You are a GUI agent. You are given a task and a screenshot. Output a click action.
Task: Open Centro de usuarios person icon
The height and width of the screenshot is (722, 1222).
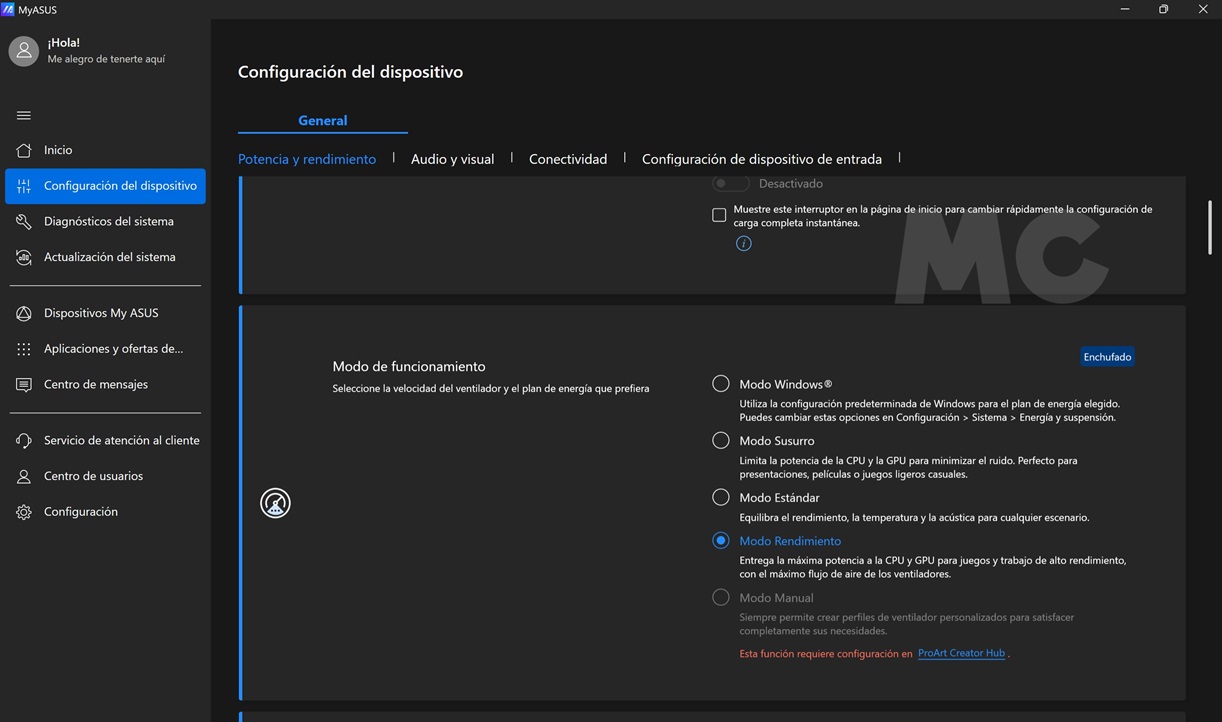pyautogui.click(x=24, y=476)
